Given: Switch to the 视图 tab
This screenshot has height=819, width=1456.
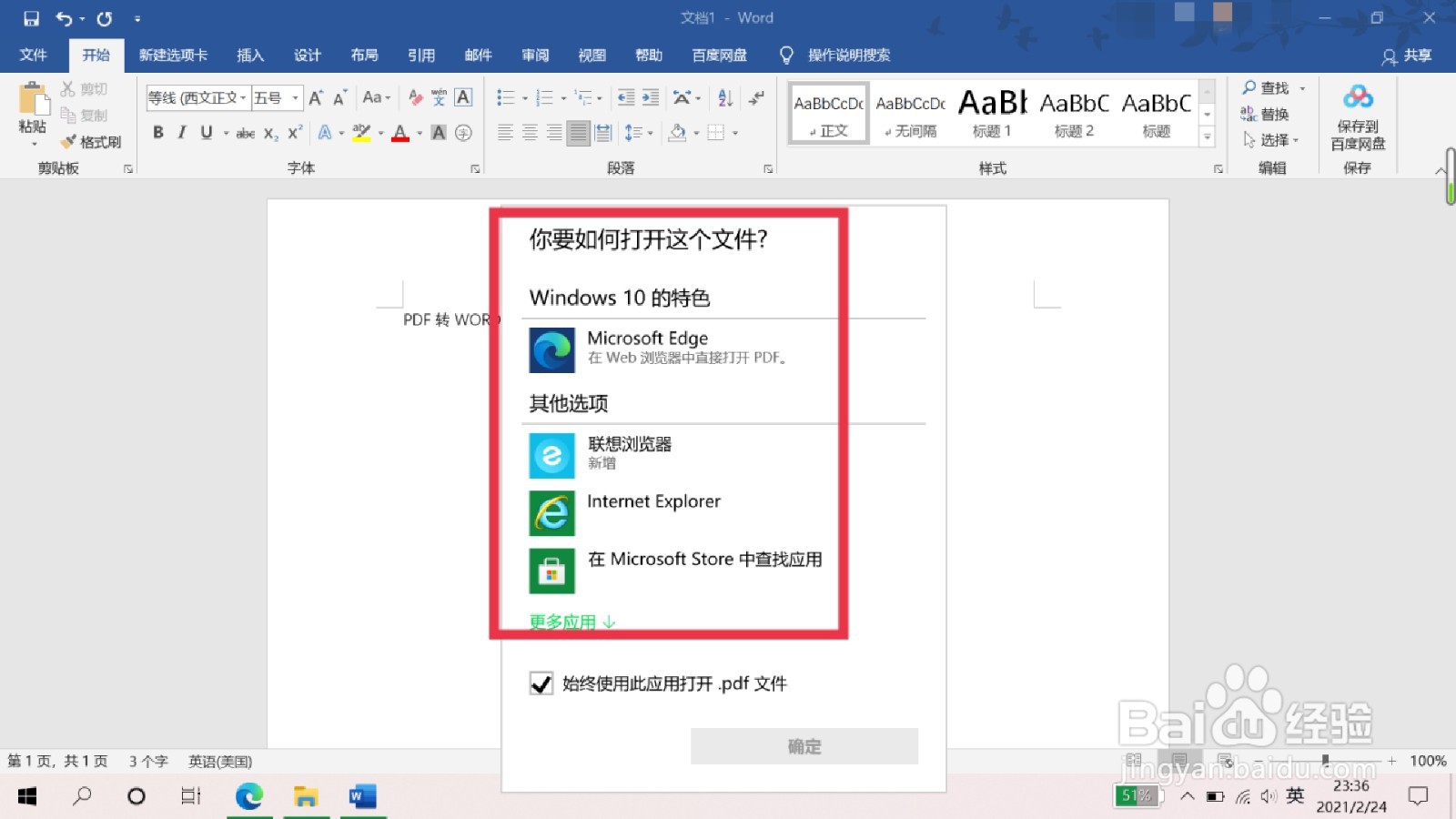Looking at the screenshot, I should [x=592, y=55].
